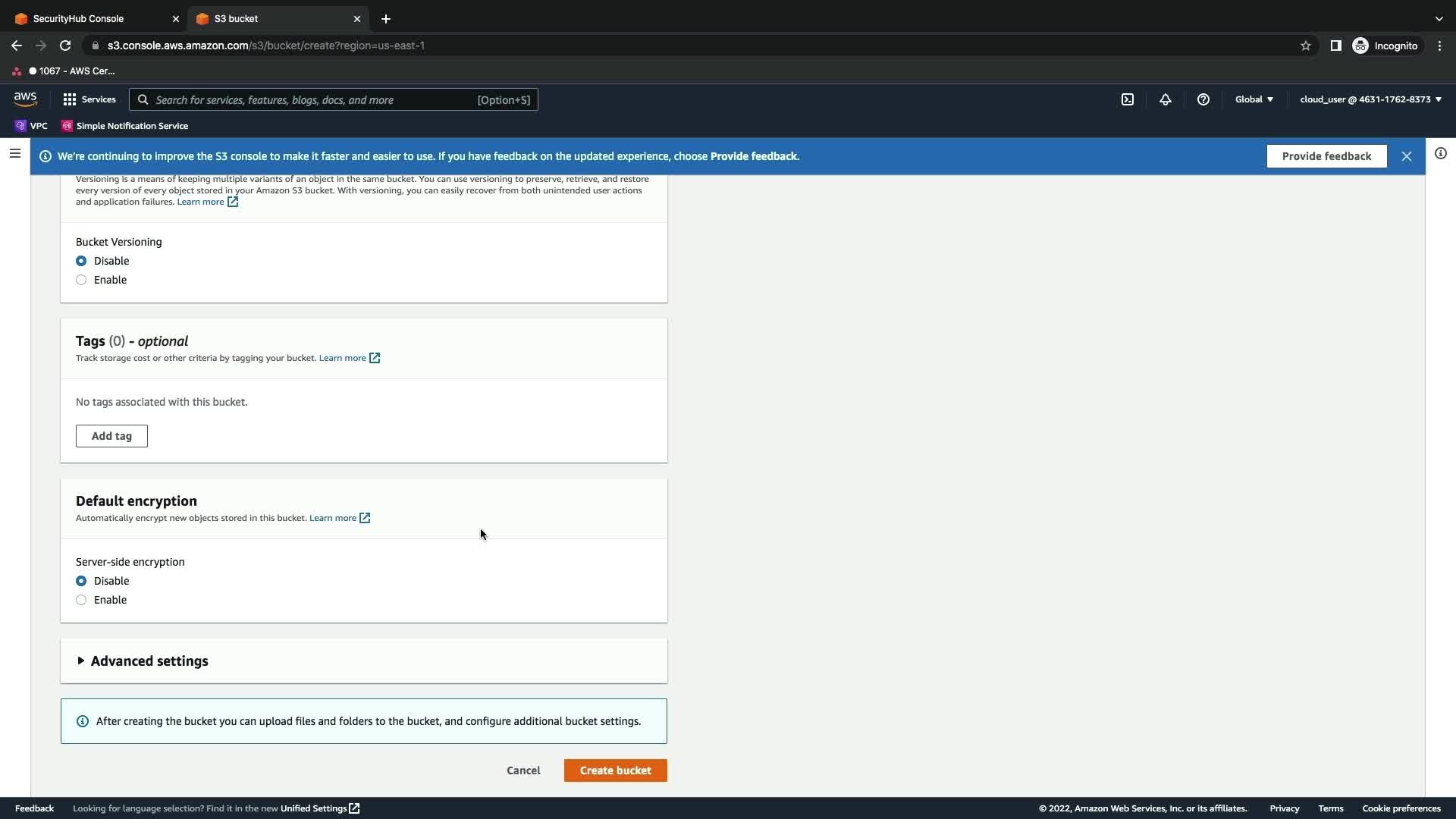
Task: Open AWS CloudShell icon in header
Action: tap(1128, 99)
